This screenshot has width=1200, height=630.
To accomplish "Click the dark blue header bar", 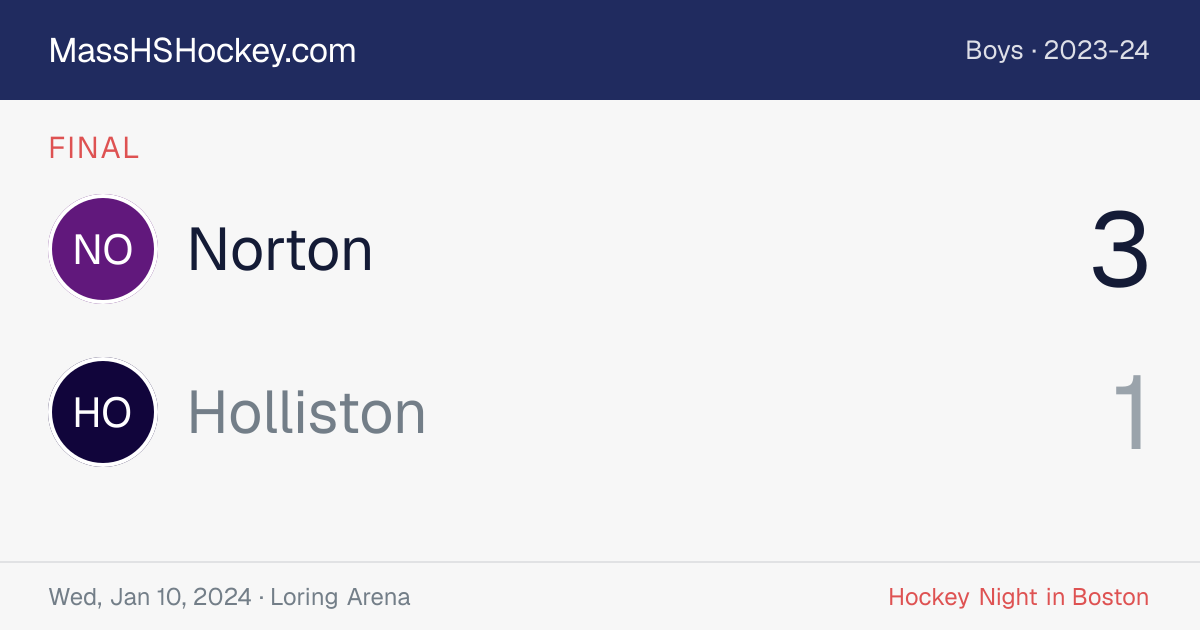I will click(600, 50).
